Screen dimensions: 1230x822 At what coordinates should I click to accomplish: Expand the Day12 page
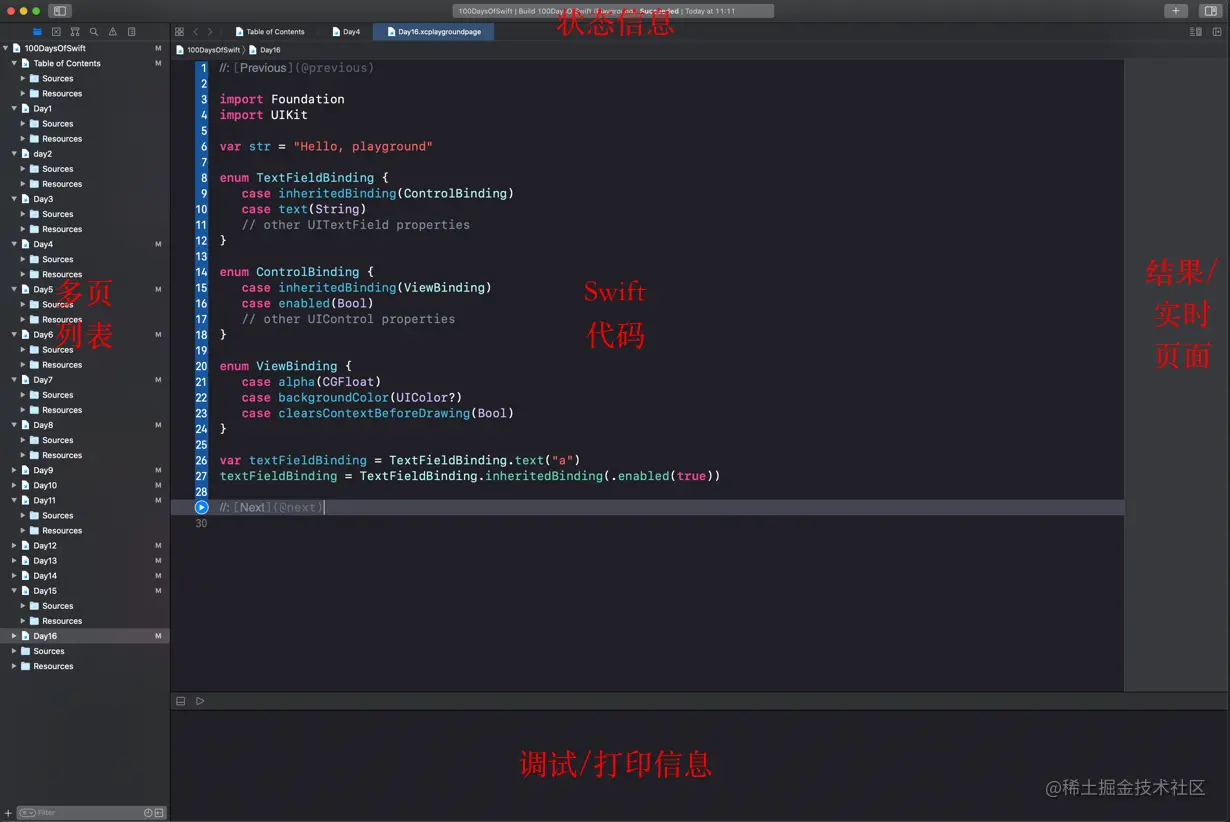coord(14,546)
